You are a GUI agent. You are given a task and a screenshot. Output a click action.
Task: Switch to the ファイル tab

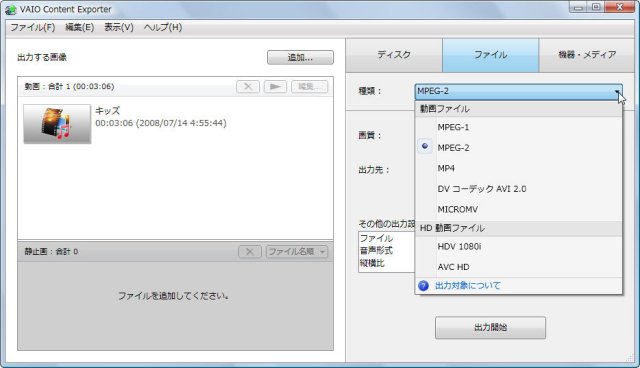491,55
